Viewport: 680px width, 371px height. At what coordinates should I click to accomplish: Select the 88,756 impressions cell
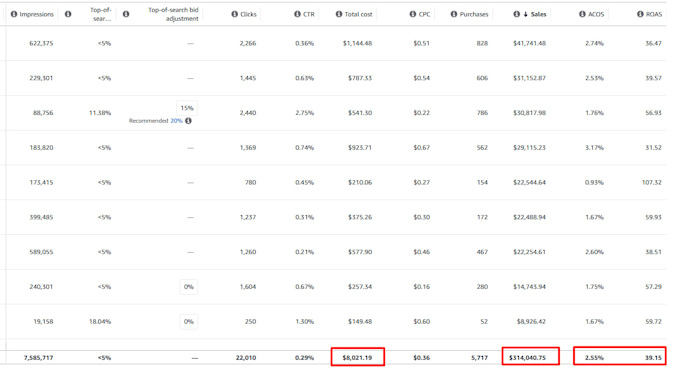pos(43,113)
